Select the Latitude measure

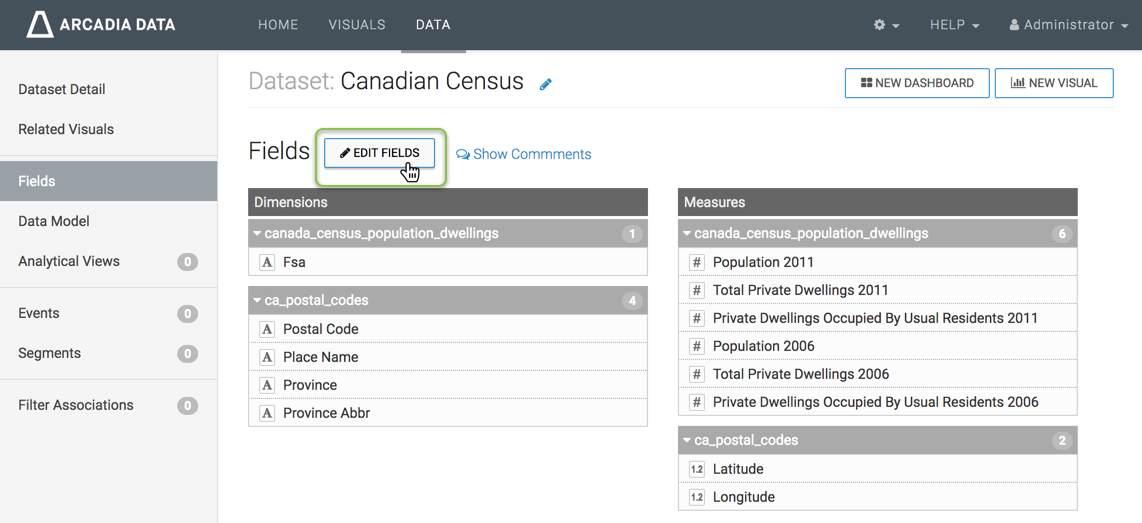pyautogui.click(x=878, y=469)
